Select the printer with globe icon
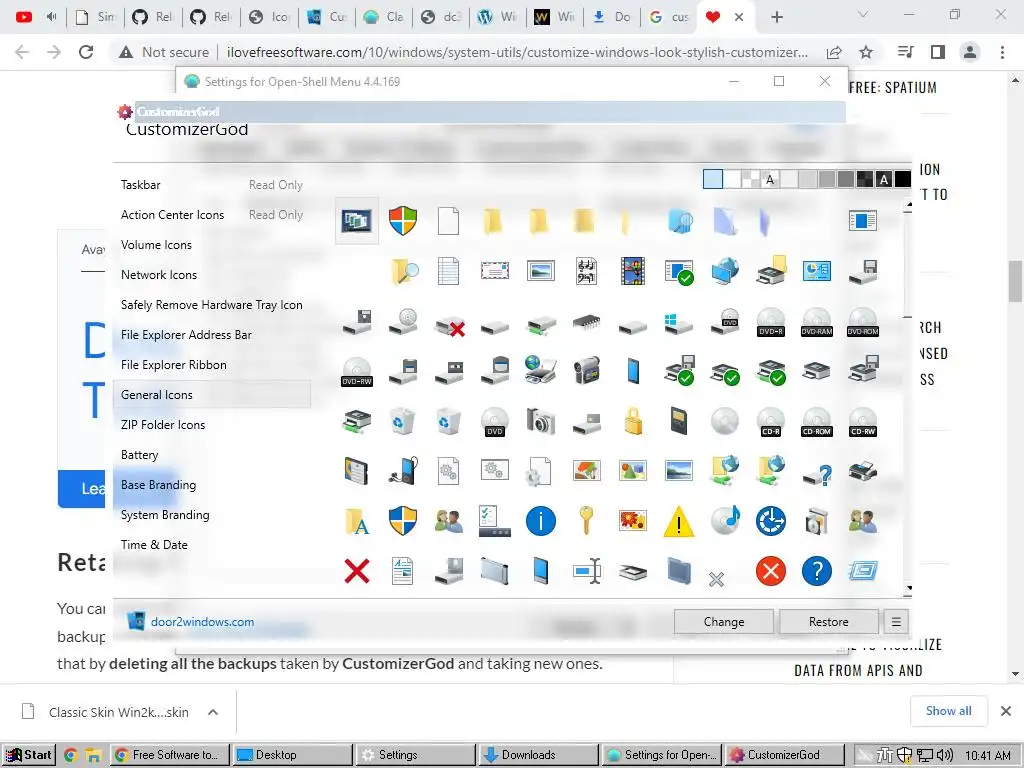This screenshot has height=768, width=1024. [x=541, y=370]
